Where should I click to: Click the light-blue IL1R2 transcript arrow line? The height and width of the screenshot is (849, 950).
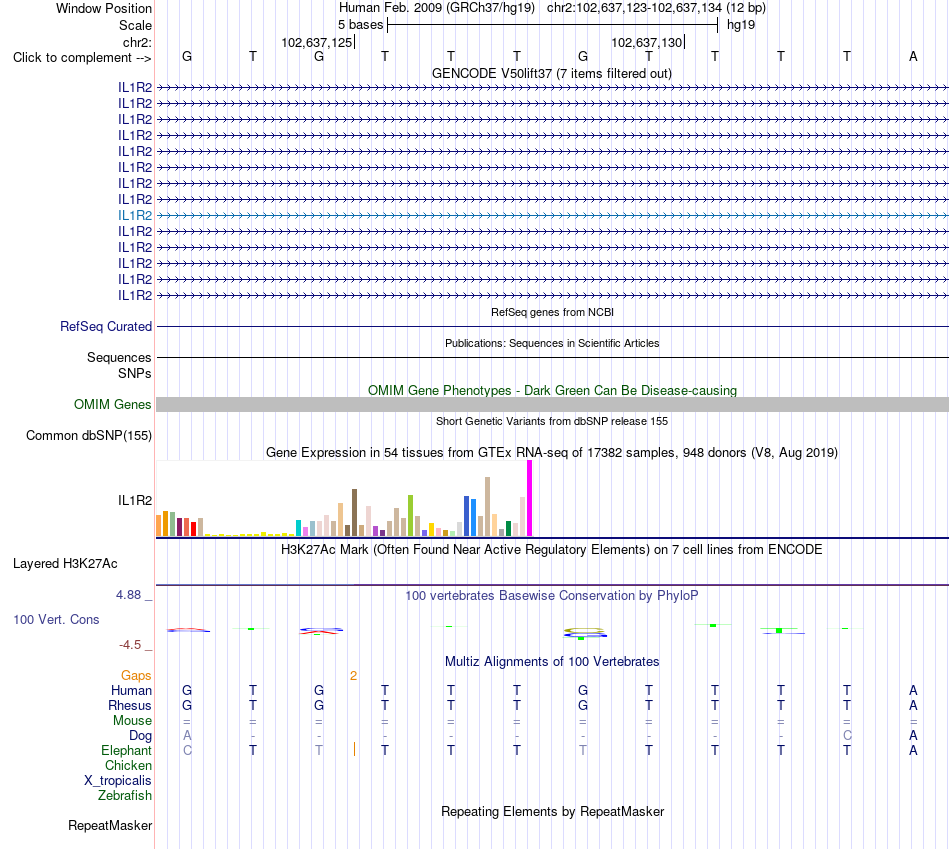pyautogui.click(x=552, y=216)
